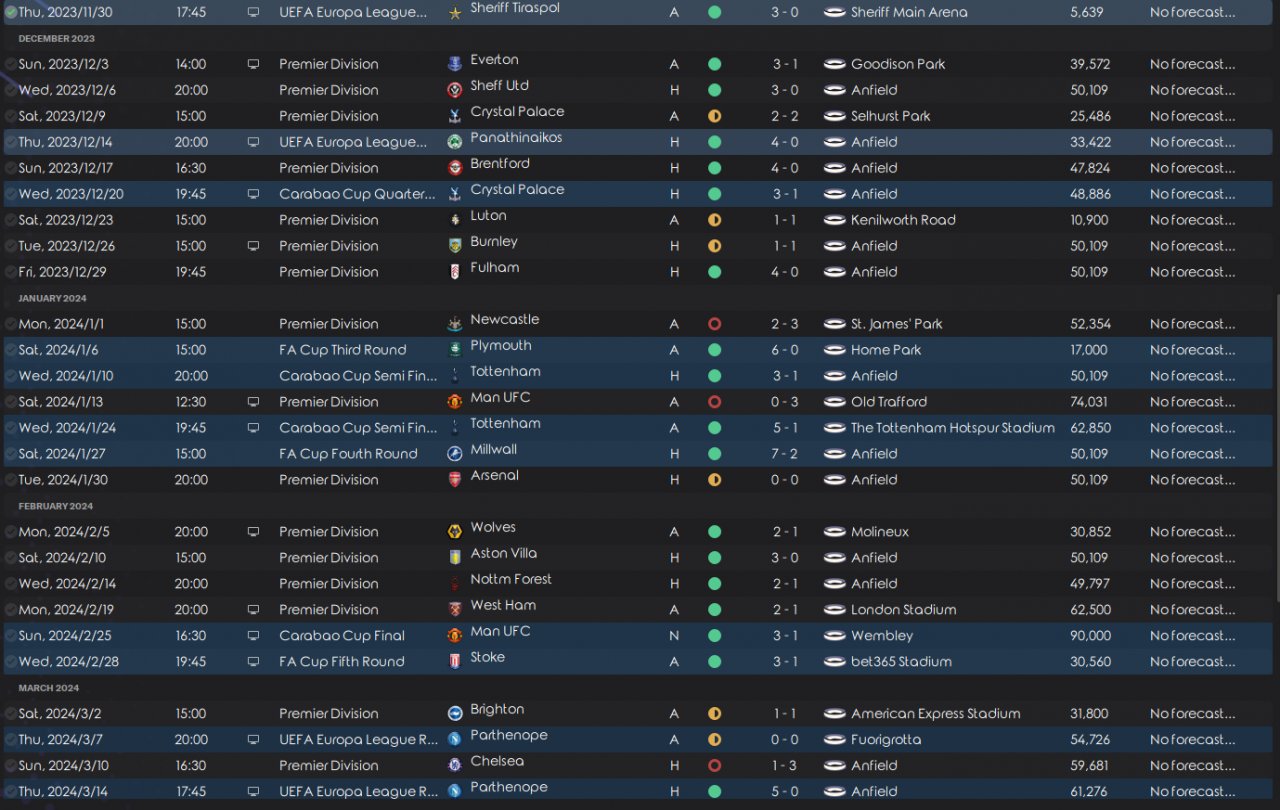This screenshot has width=1280, height=810.
Task: Click No forecast cell on Stoke row
Action: pyautogui.click(x=1192, y=662)
